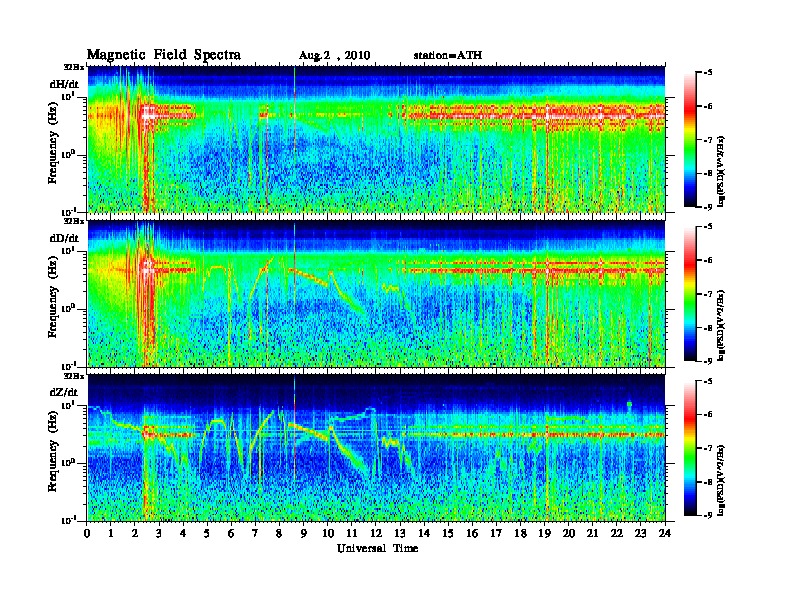
Task: Select the dH/dt panel label
Action: (64, 84)
